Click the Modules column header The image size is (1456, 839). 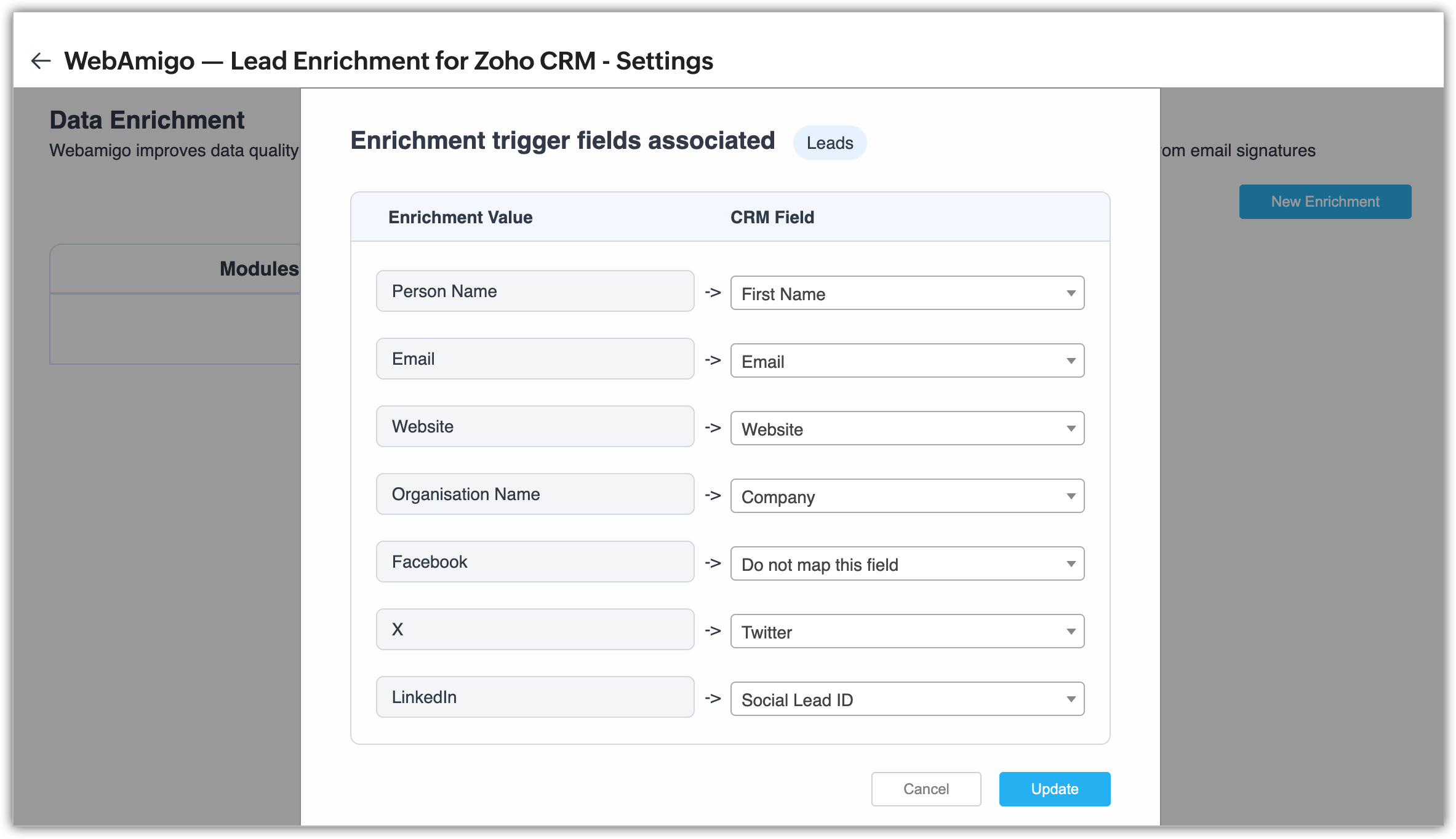pyautogui.click(x=259, y=269)
